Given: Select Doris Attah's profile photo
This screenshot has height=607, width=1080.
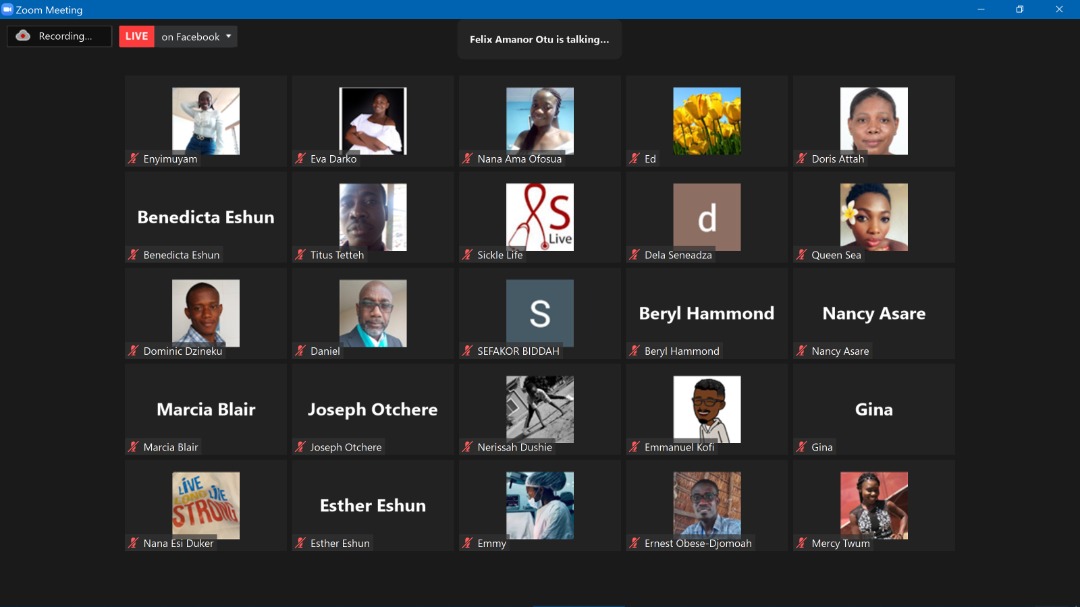Looking at the screenshot, I should tap(874, 121).
